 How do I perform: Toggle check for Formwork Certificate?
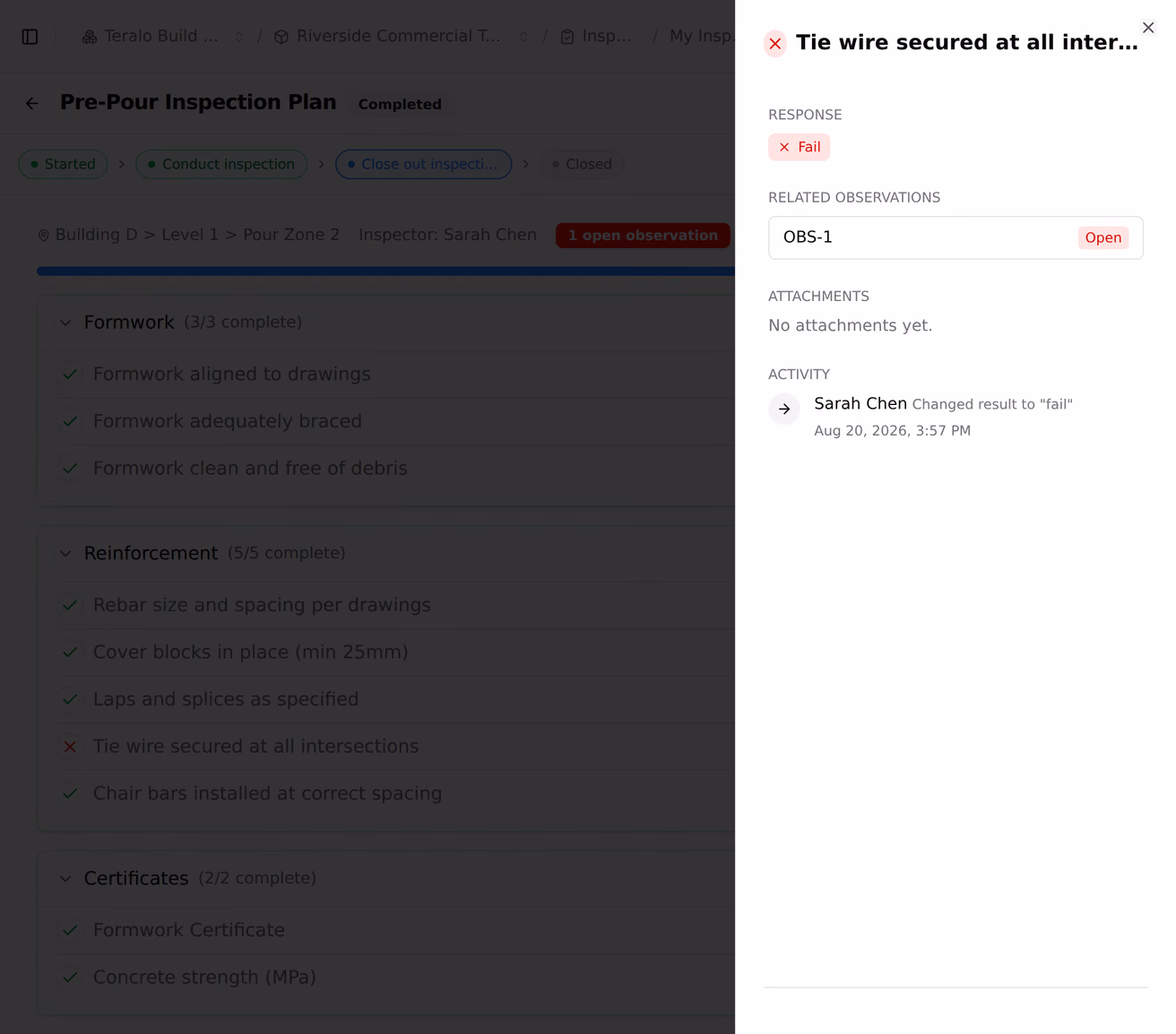point(70,931)
